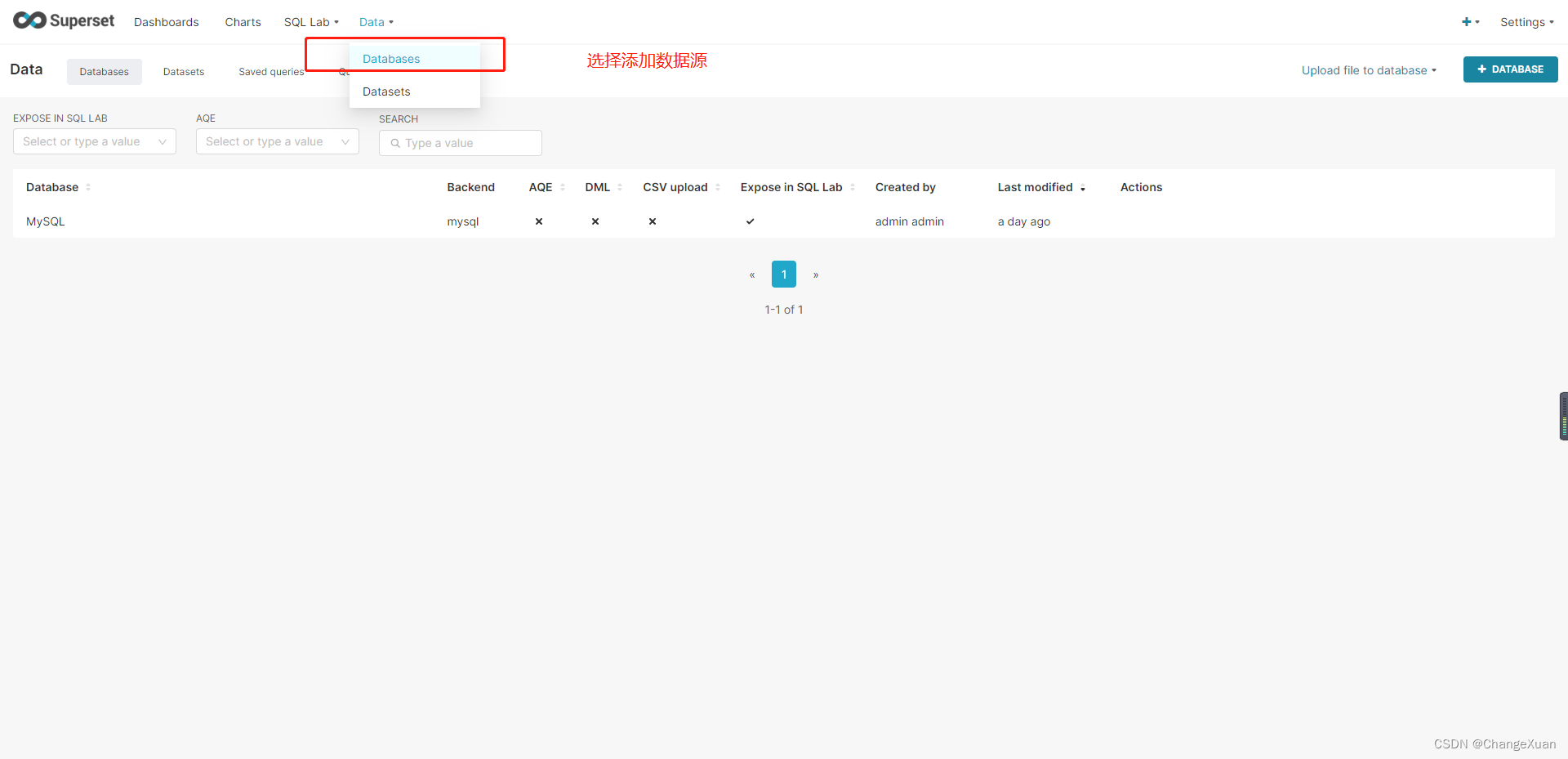Switch to the Datasets tab
Image resolution: width=1568 pixels, height=759 pixels.
[184, 72]
